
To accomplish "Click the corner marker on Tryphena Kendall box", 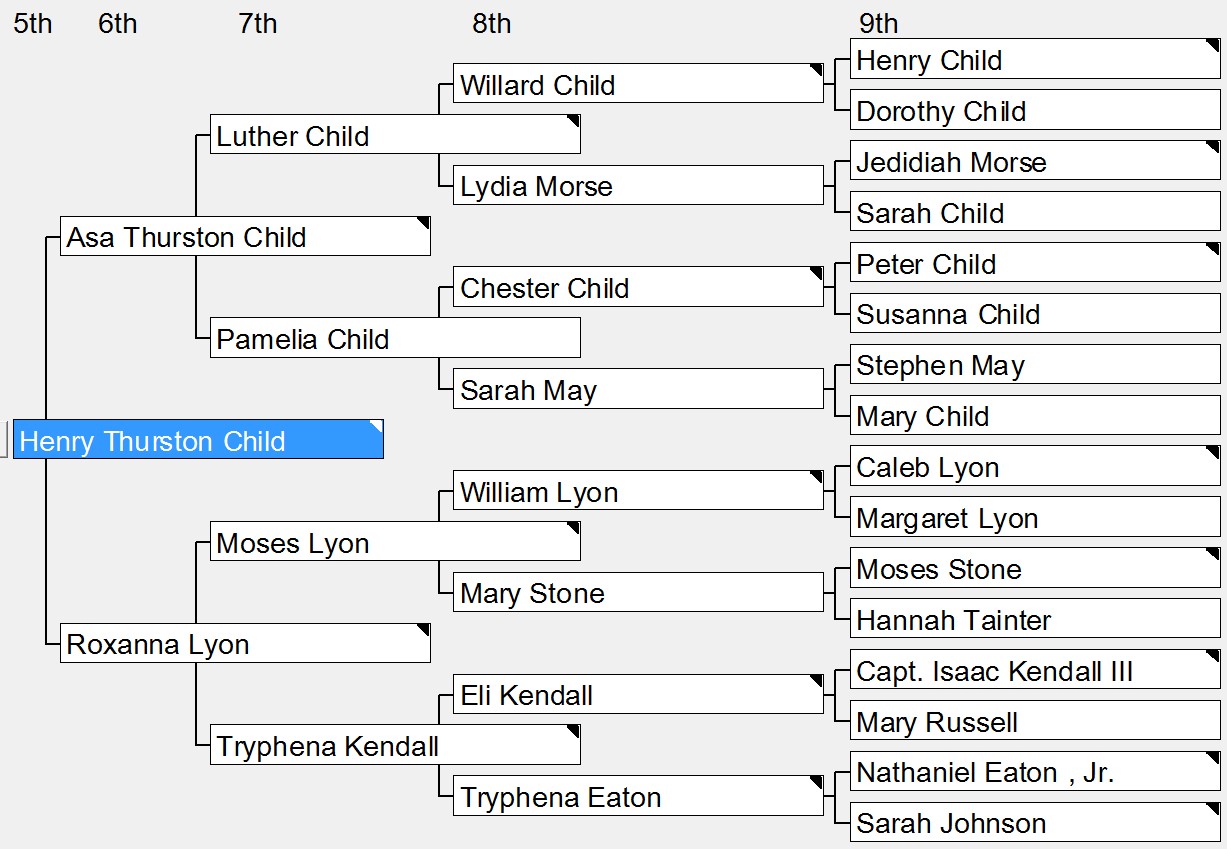I will 573,732.
